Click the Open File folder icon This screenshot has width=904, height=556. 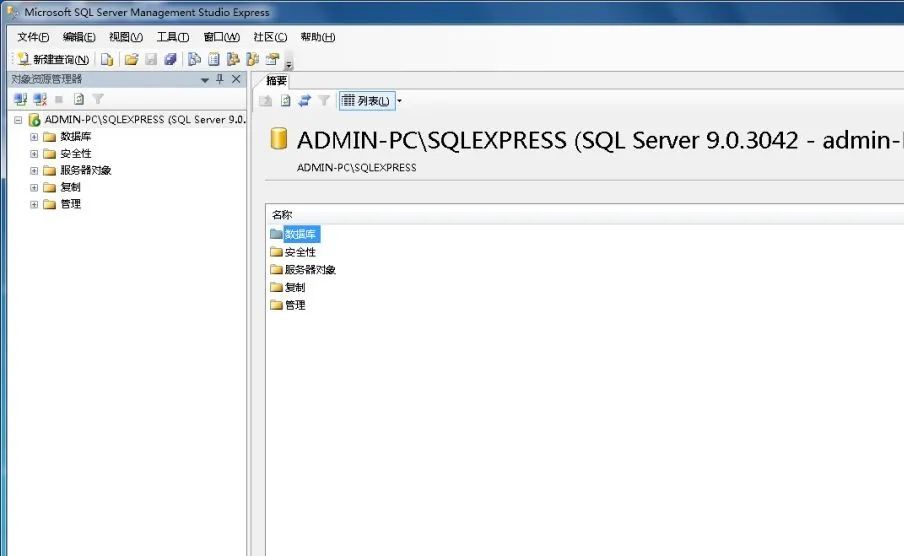(x=131, y=59)
